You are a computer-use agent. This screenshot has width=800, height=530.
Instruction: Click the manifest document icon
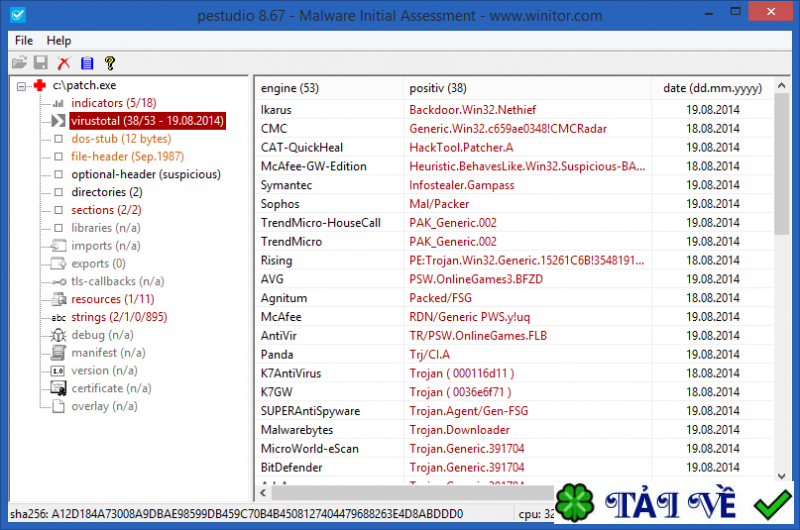click(58, 352)
